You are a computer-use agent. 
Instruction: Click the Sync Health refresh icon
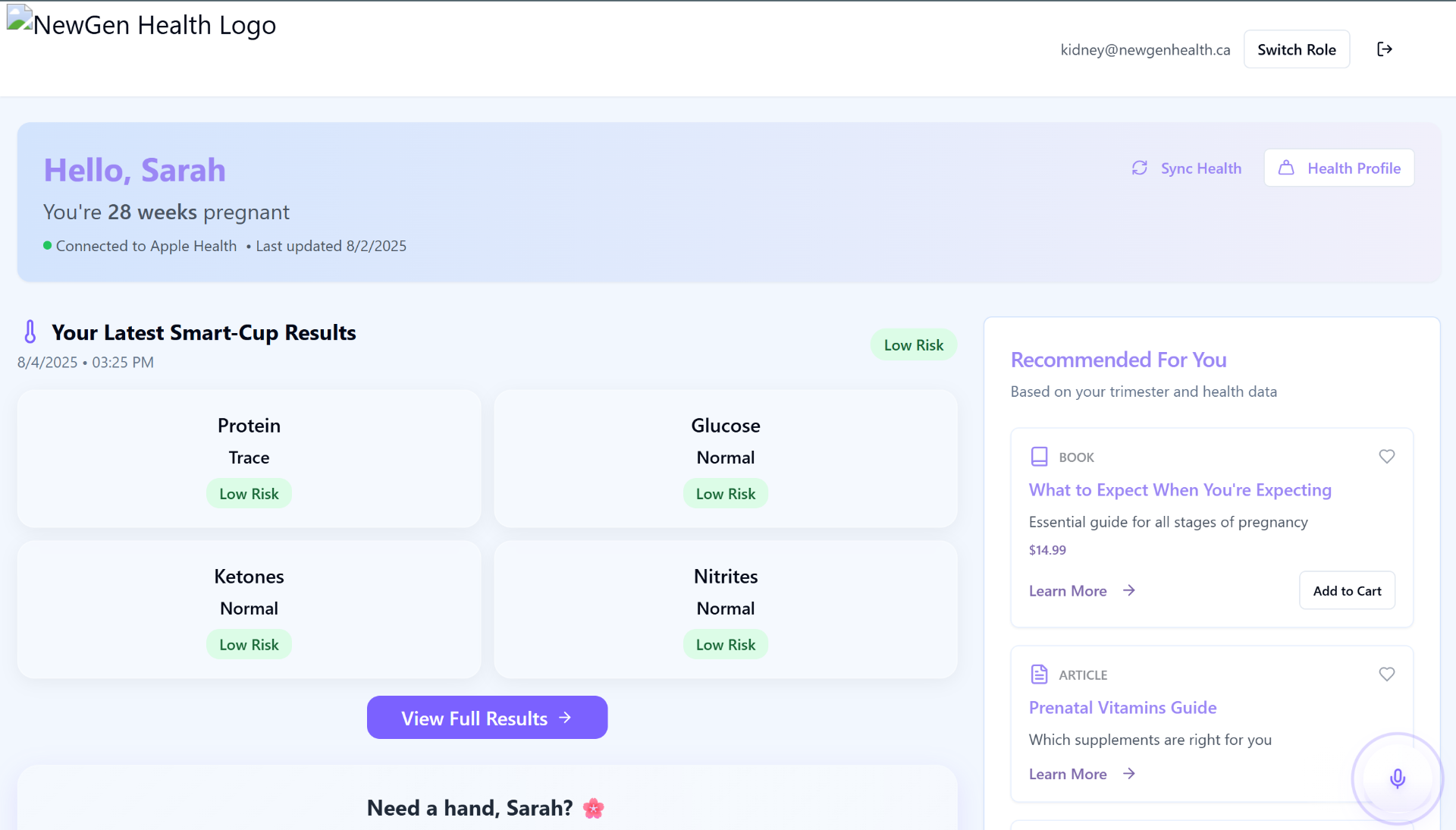click(x=1139, y=168)
